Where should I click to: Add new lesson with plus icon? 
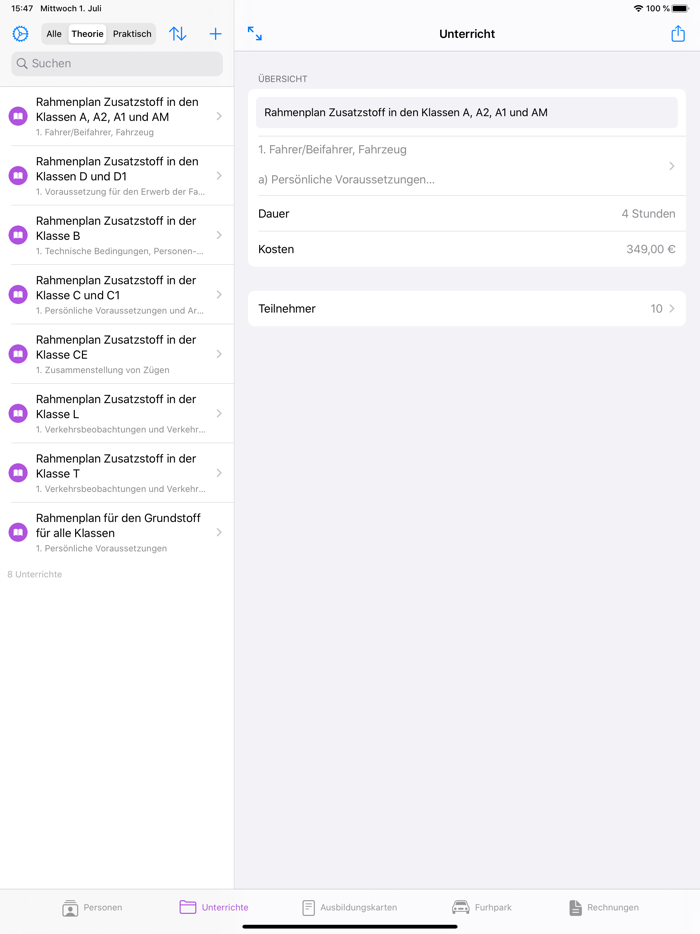tap(215, 34)
